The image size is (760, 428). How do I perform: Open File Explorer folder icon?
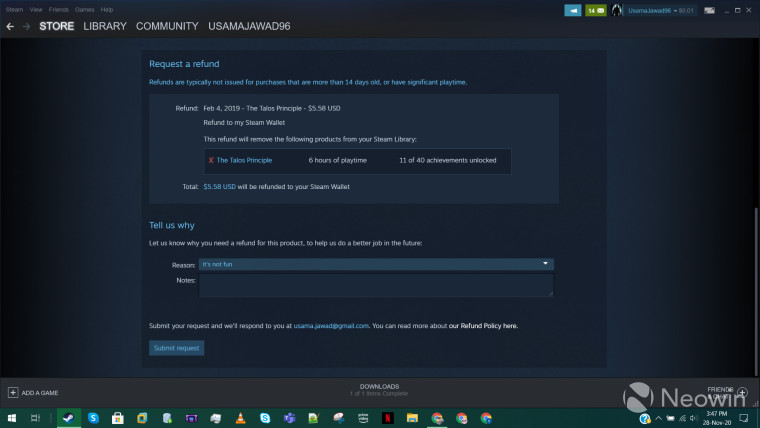(x=412, y=418)
